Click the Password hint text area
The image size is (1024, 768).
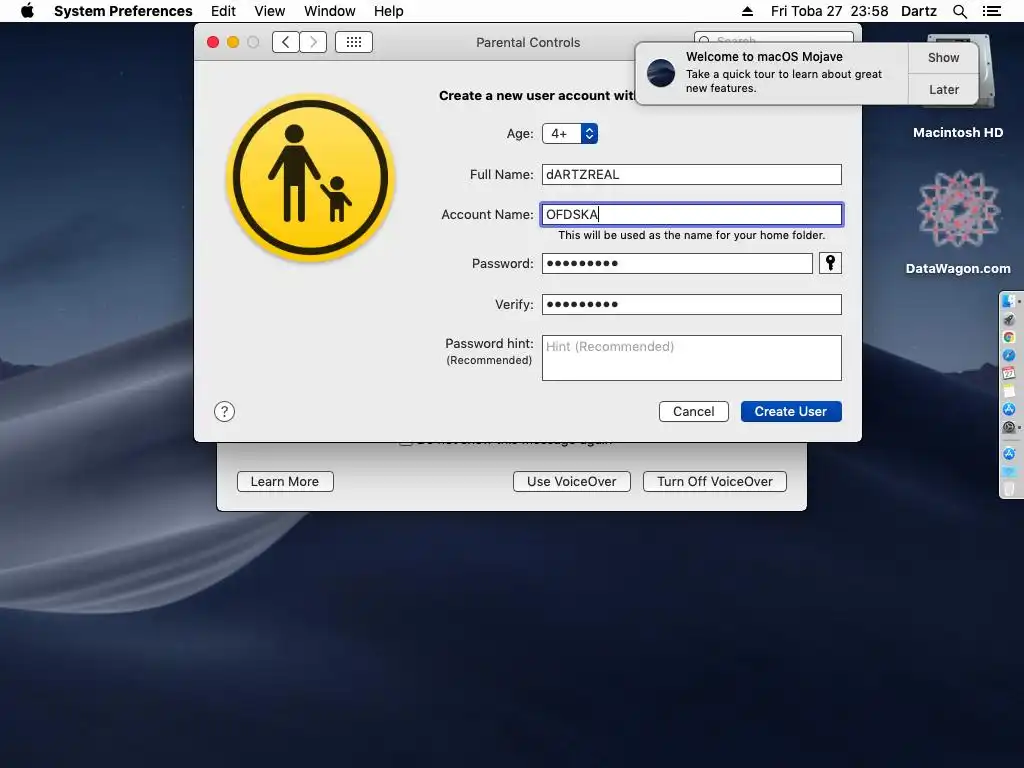692,358
